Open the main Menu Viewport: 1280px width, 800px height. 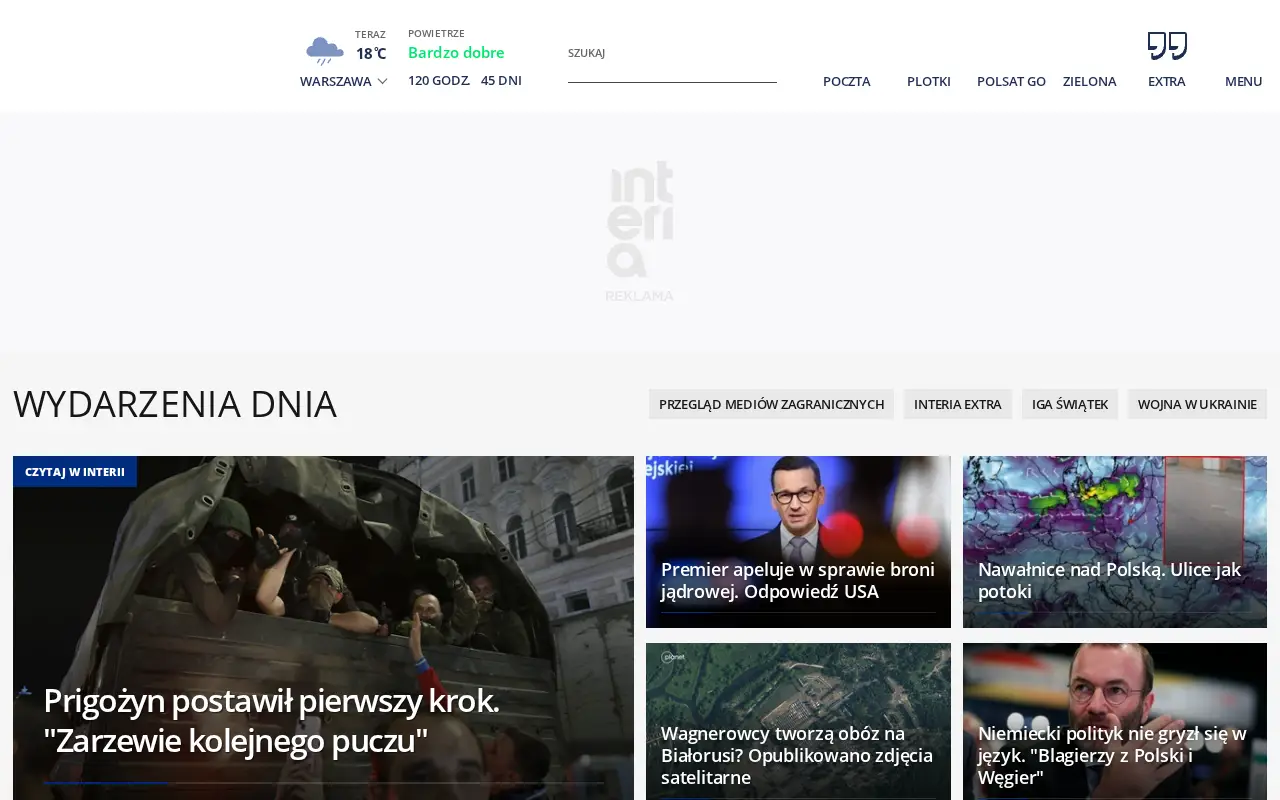point(1244,81)
